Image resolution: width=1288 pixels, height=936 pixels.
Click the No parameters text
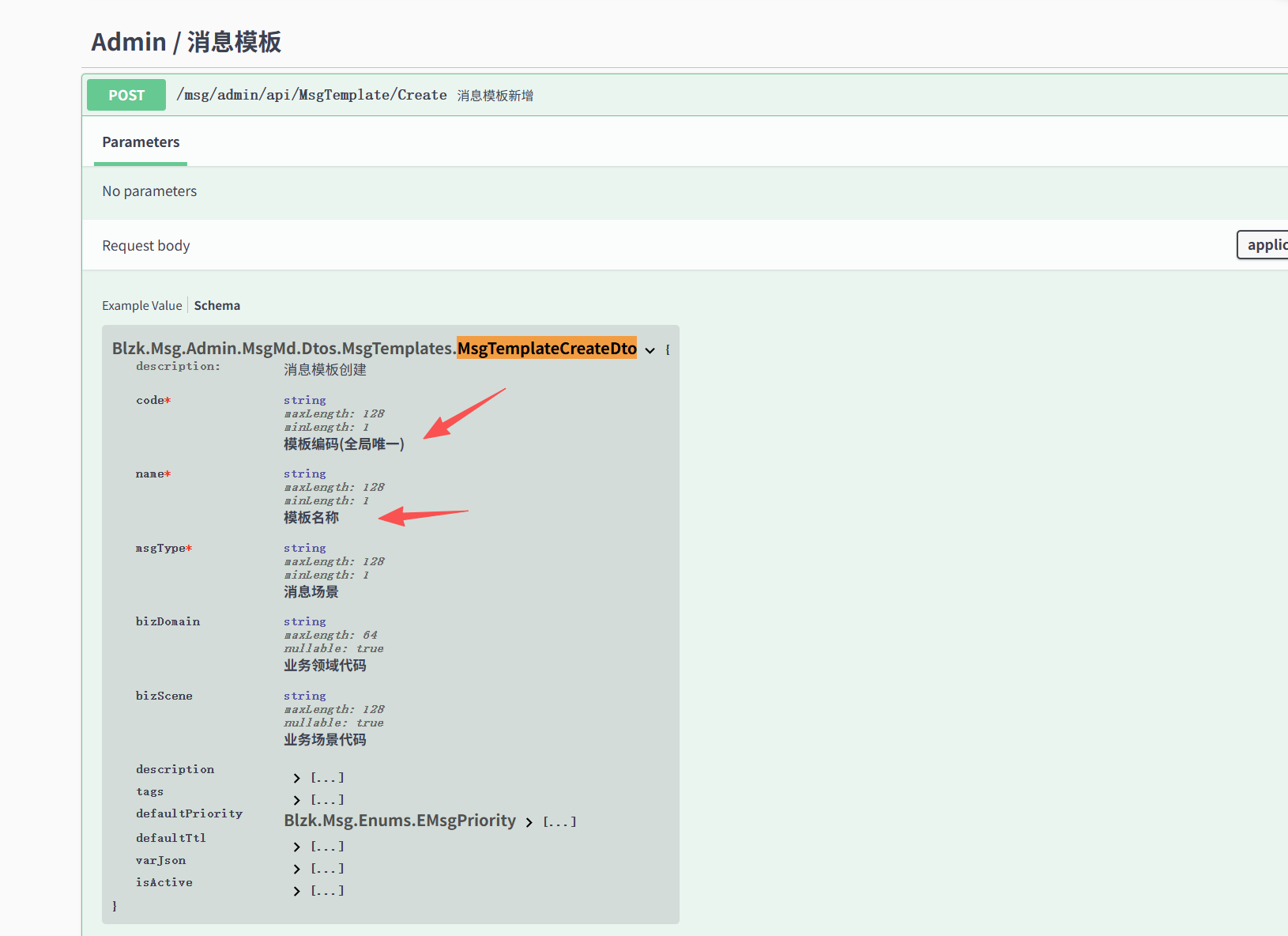pos(149,191)
